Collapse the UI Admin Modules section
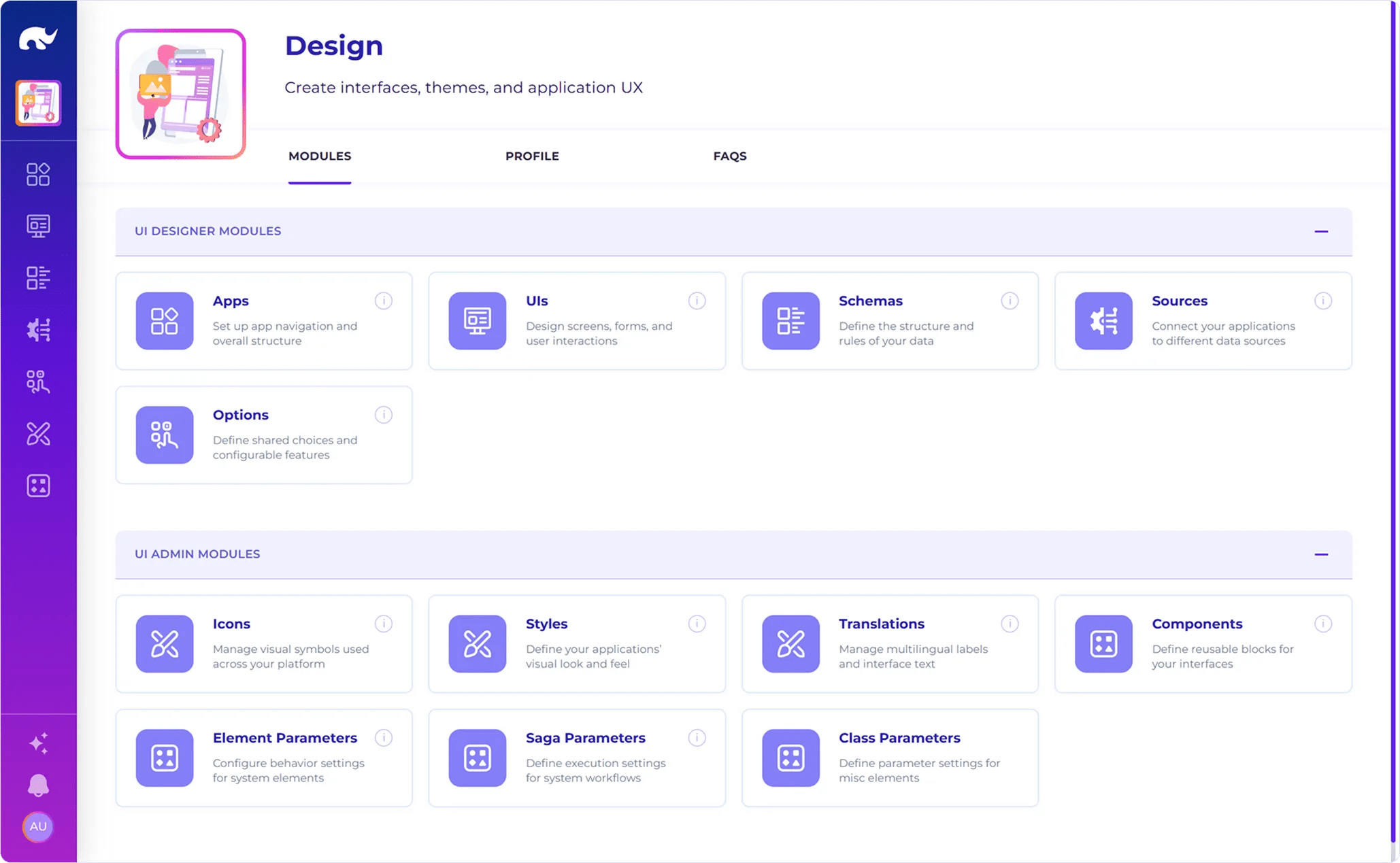 (1322, 554)
